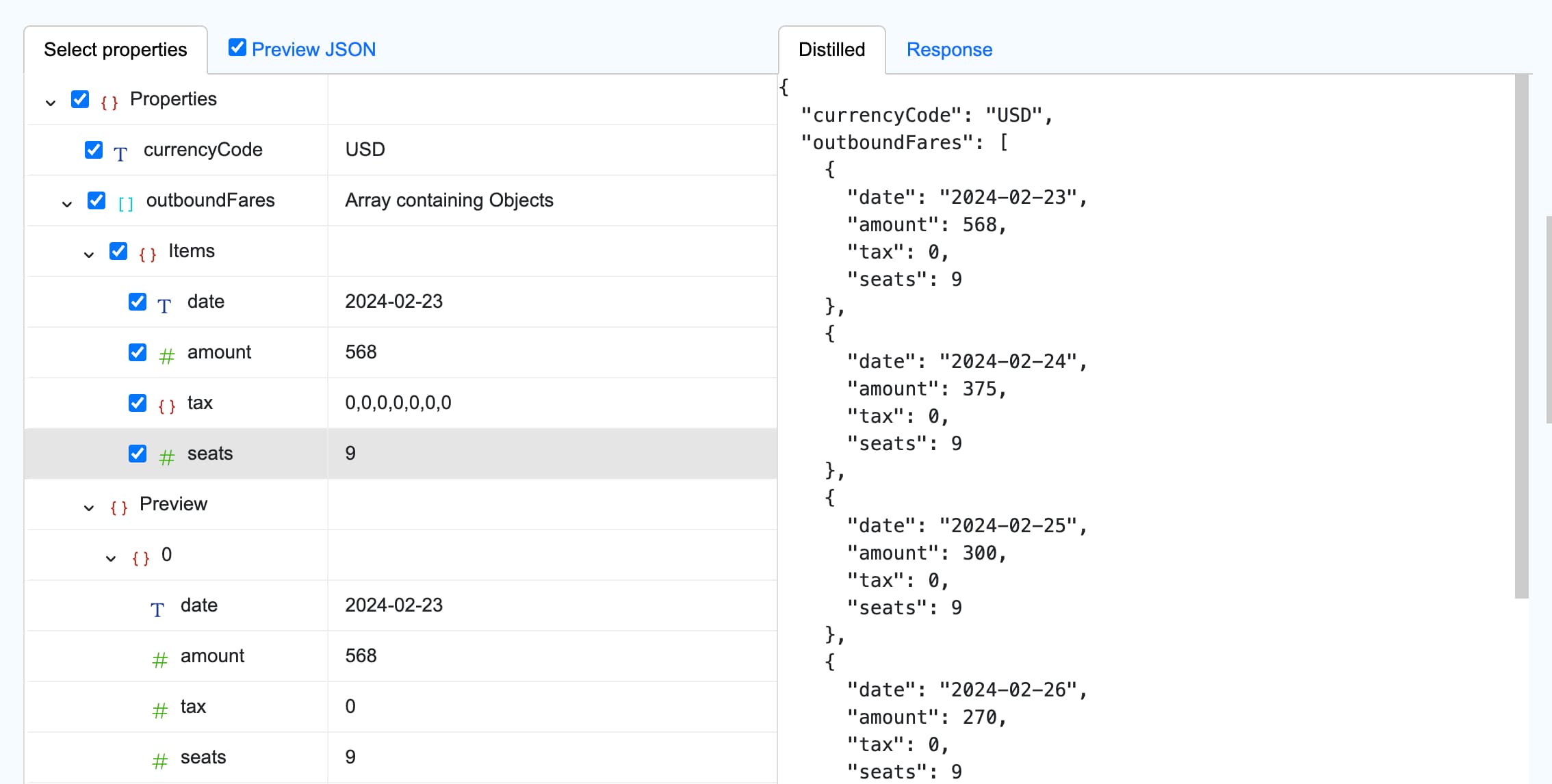Collapse the outboundFares node
The height and width of the screenshot is (784, 1552).
(66, 203)
